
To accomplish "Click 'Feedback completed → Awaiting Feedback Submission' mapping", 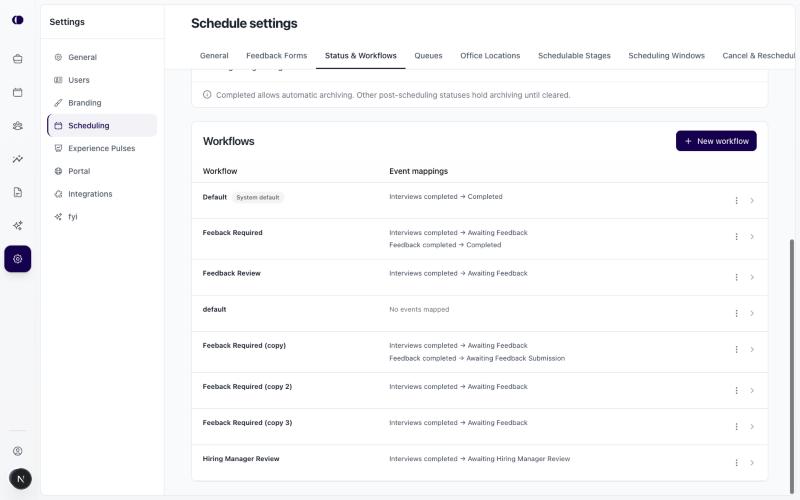I will click(477, 358).
